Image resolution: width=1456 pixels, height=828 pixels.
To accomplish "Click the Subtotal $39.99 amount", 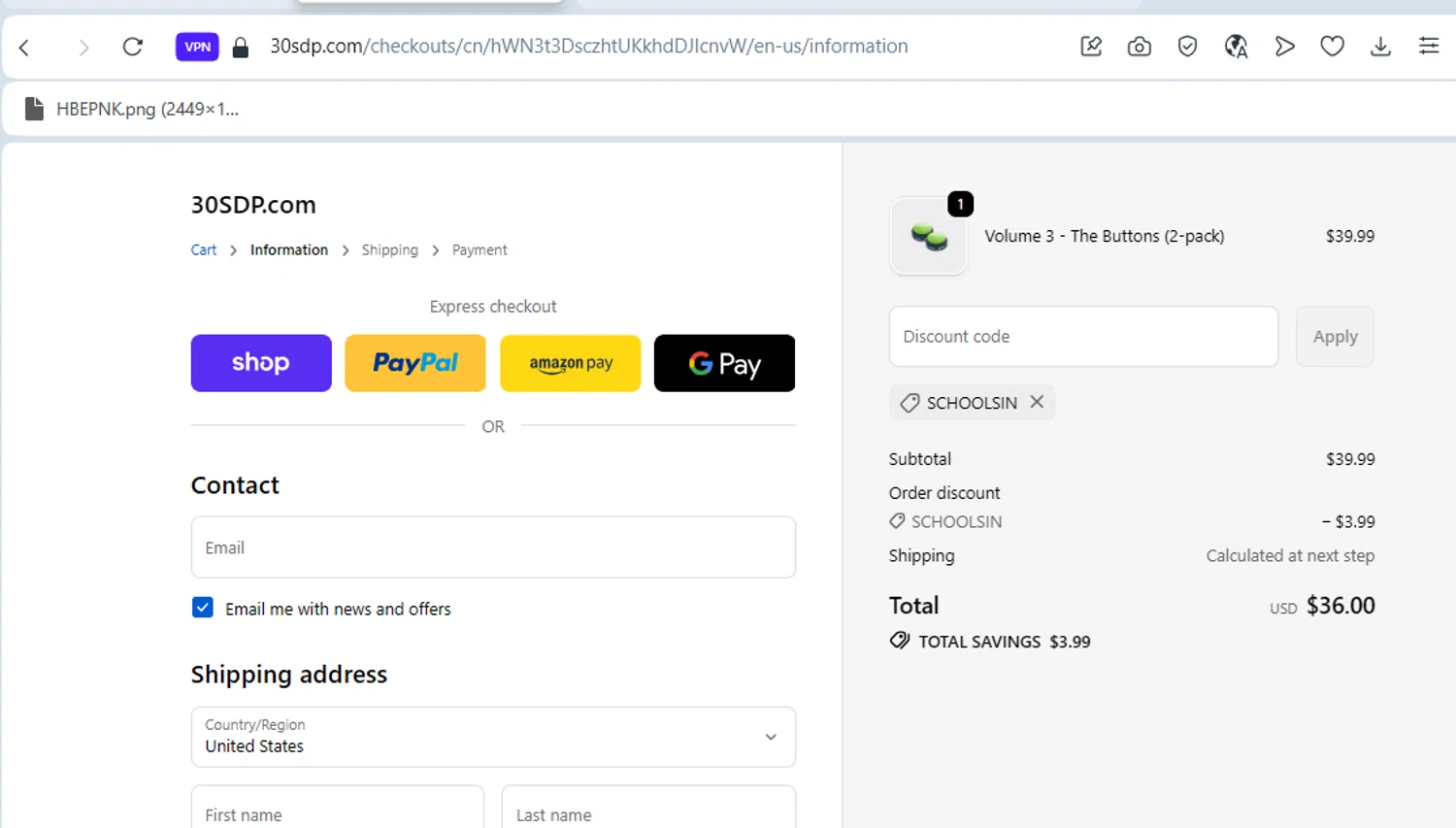I will click(1350, 459).
